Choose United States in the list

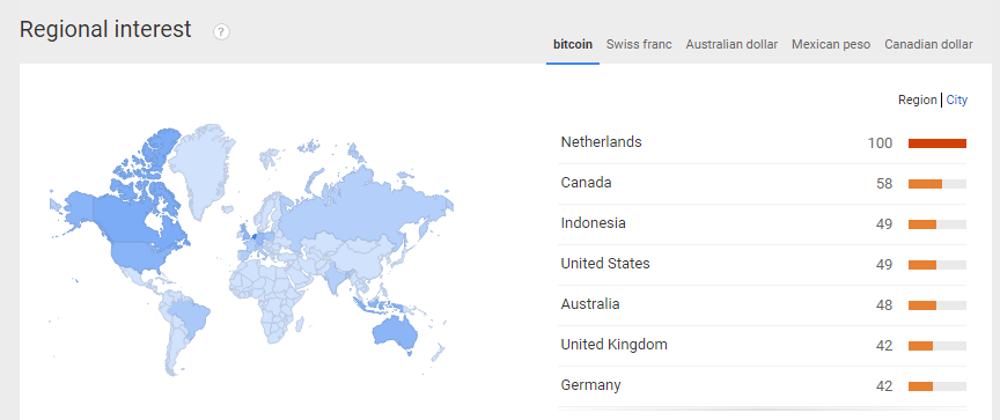point(605,264)
